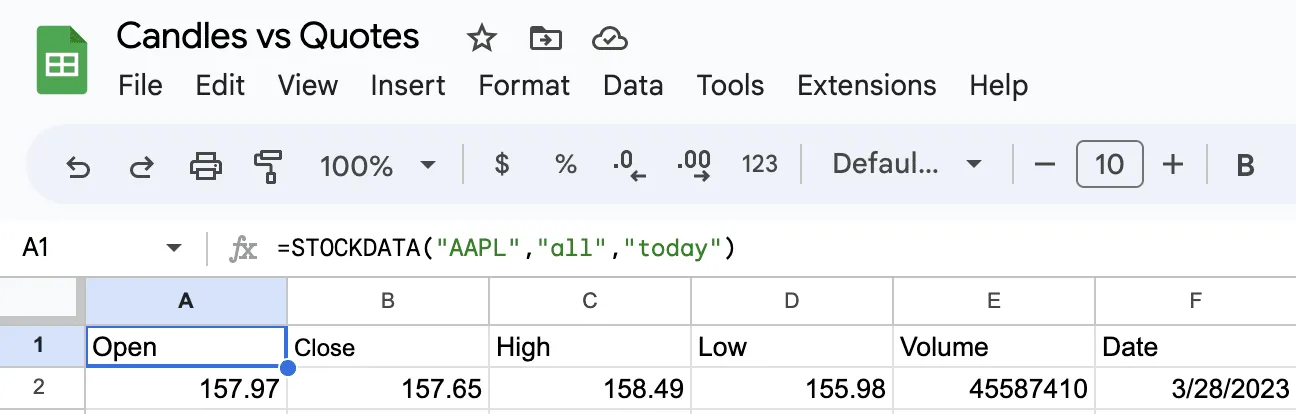Increase font size with plus button
Viewport: 1296px width, 414px height.
click(x=1174, y=165)
